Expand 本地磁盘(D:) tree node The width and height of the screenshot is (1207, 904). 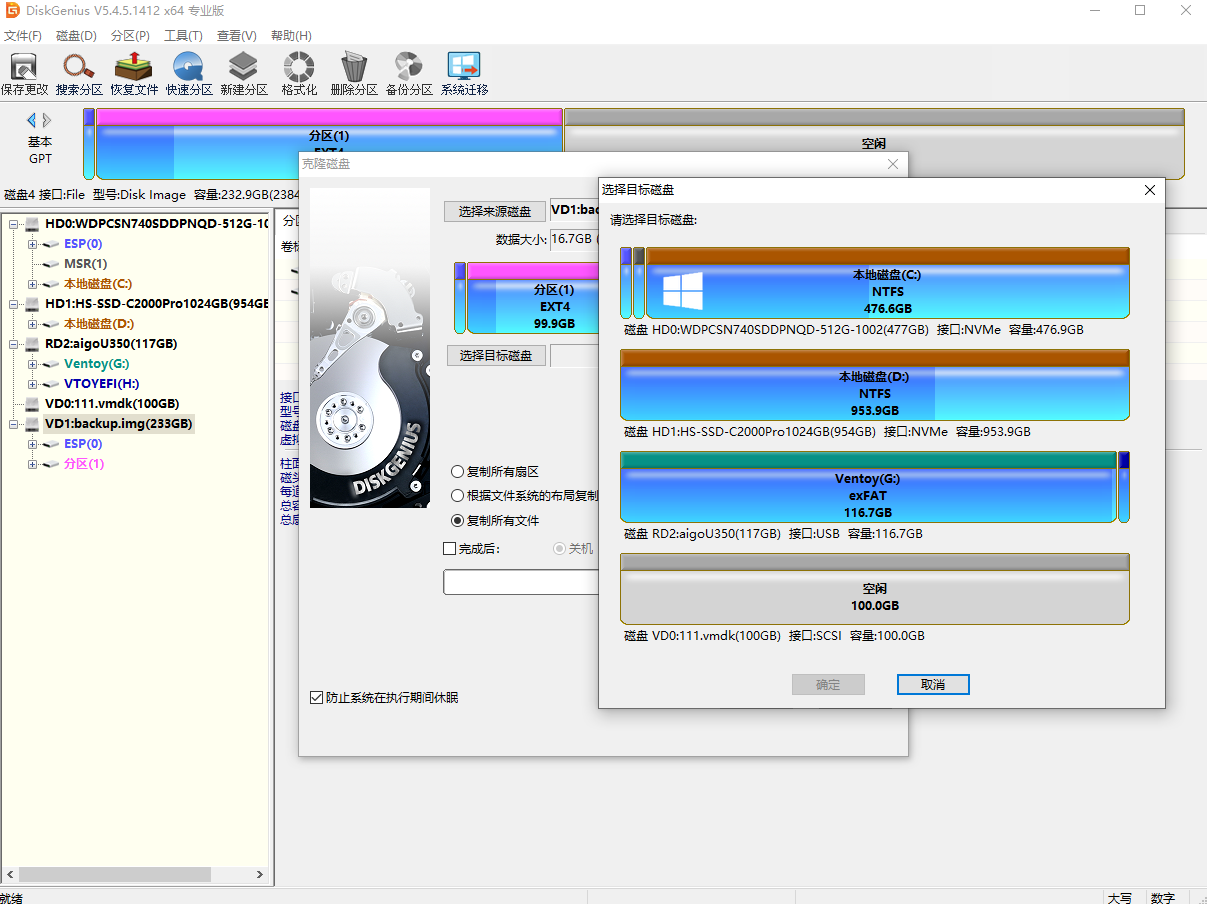point(33,324)
